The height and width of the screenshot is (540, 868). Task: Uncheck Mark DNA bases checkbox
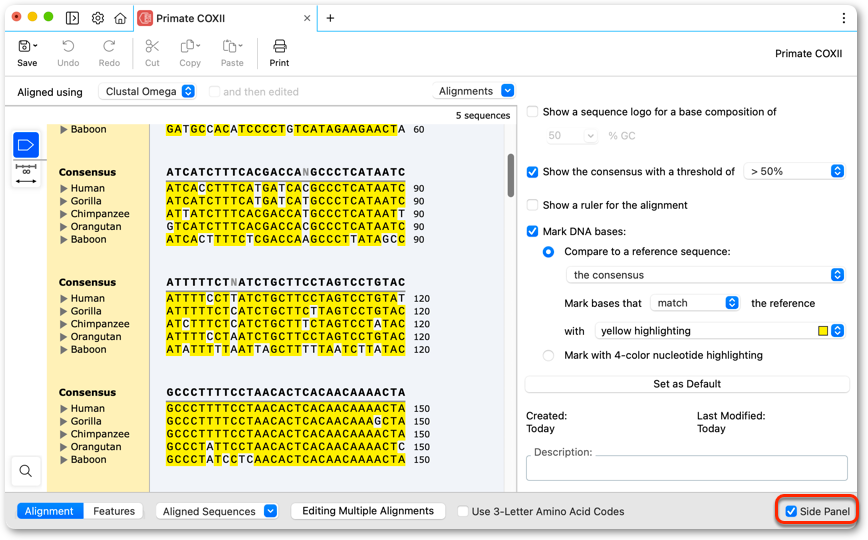tap(532, 232)
